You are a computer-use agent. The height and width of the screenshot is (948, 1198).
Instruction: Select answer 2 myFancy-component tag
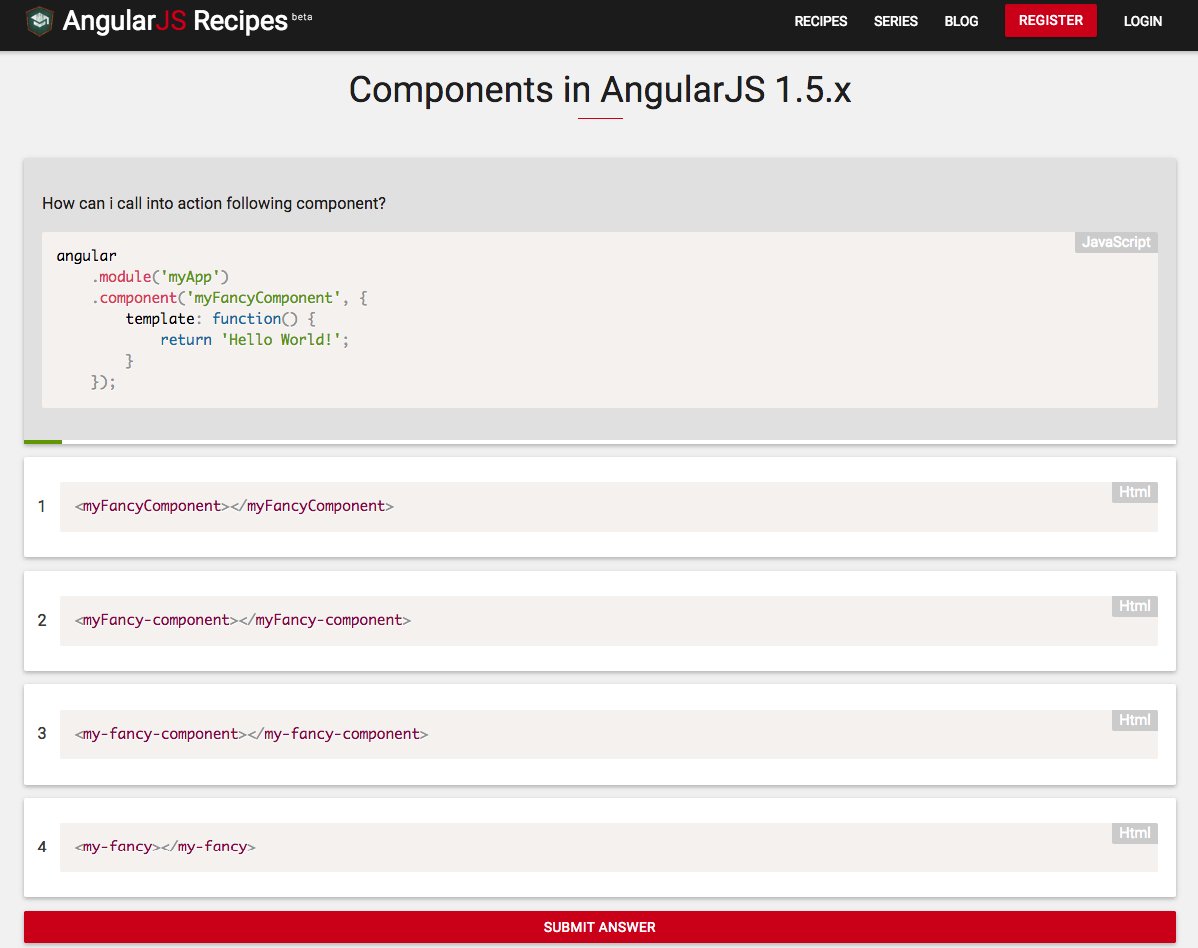click(x=600, y=620)
